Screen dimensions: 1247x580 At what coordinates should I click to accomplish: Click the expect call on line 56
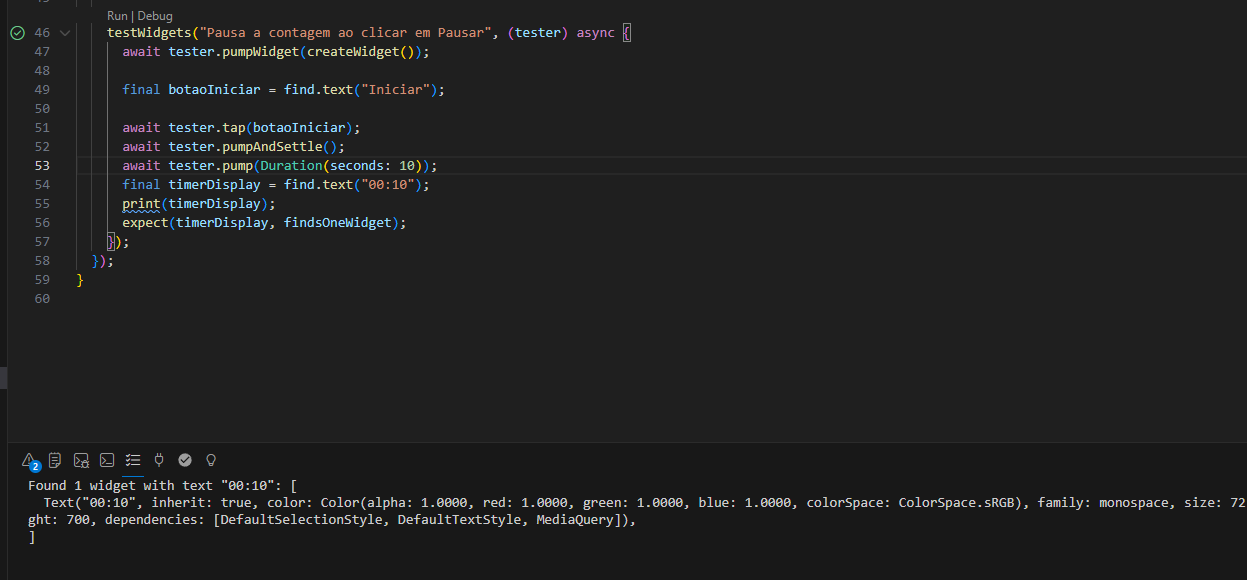tap(145, 223)
